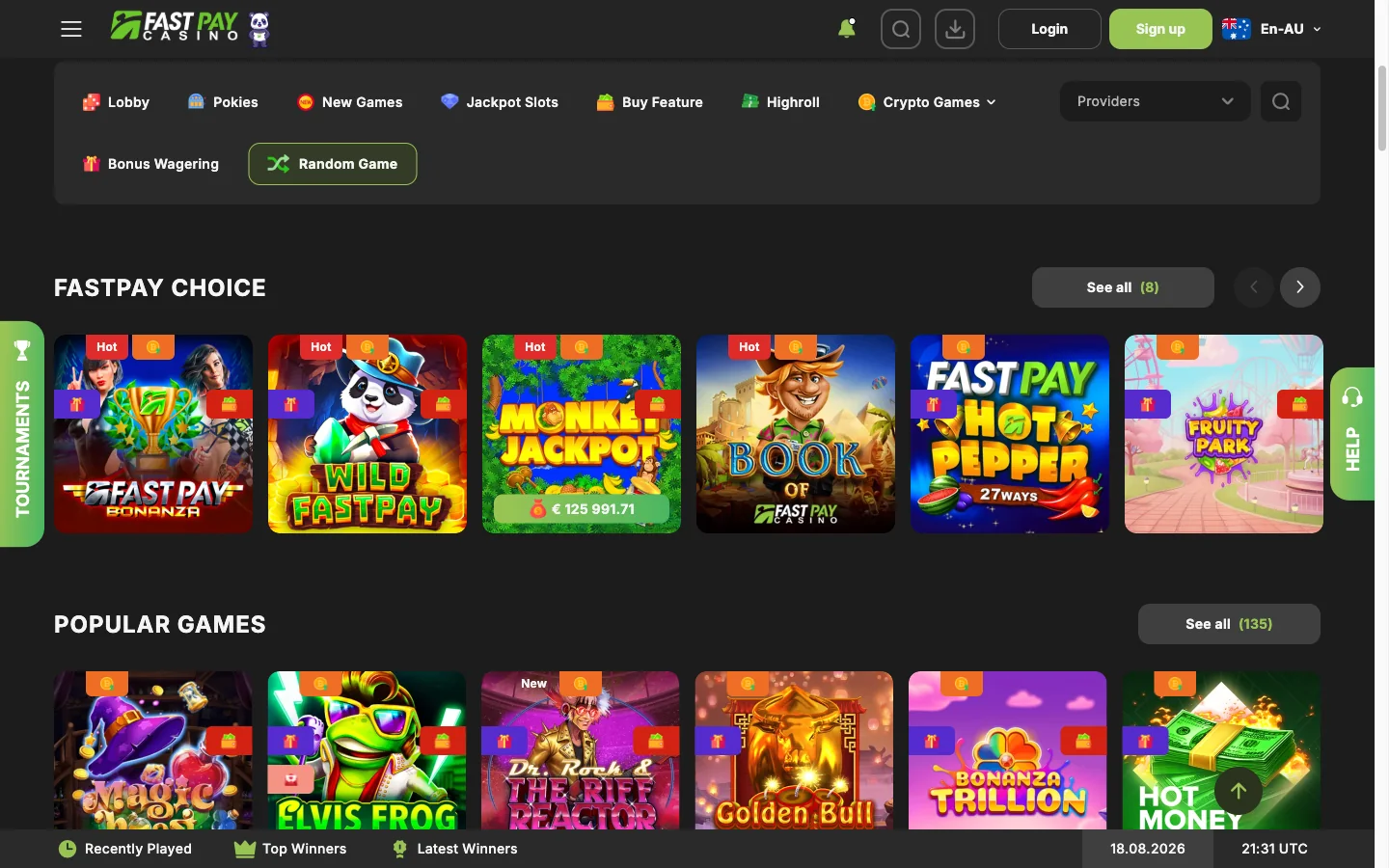Screen dimensions: 1389x868
Task: Open the FastPay Hot Pepper game
Action: click(1010, 434)
